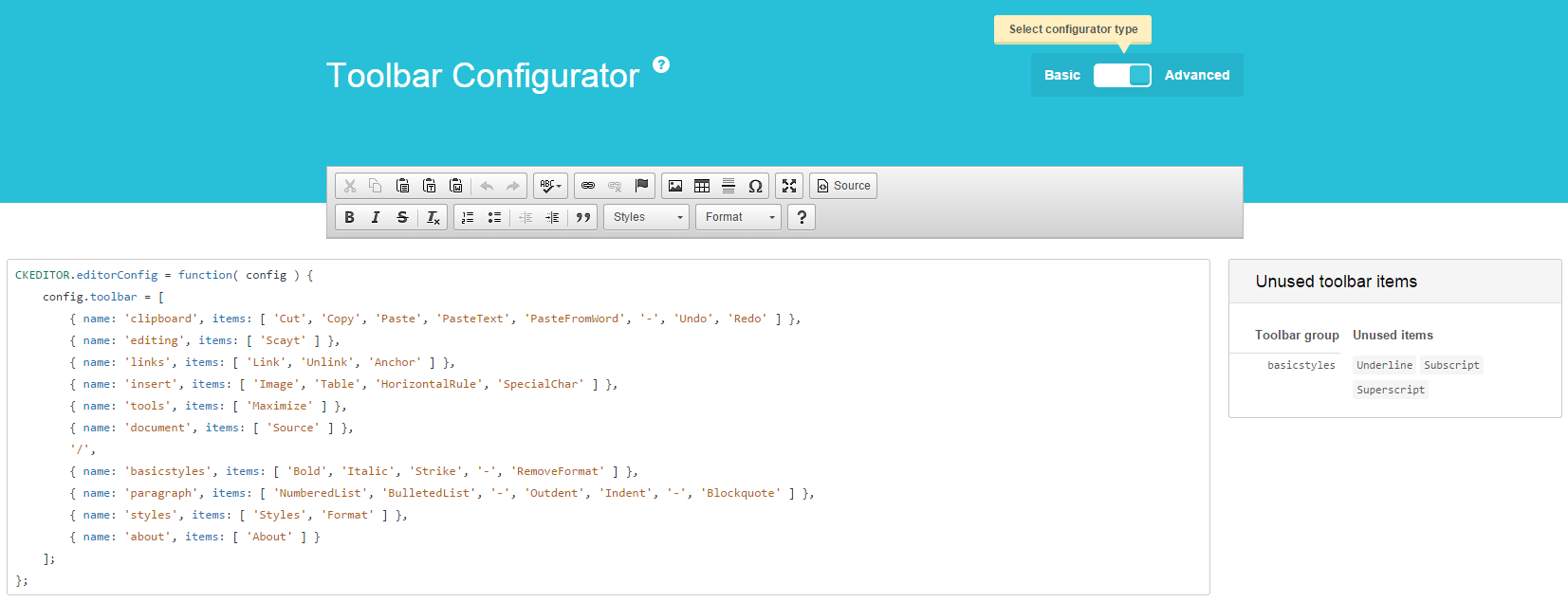Screen dimensions: 1568x602
Task: Click the Cut icon in toolbar
Action: click(350, 186)
